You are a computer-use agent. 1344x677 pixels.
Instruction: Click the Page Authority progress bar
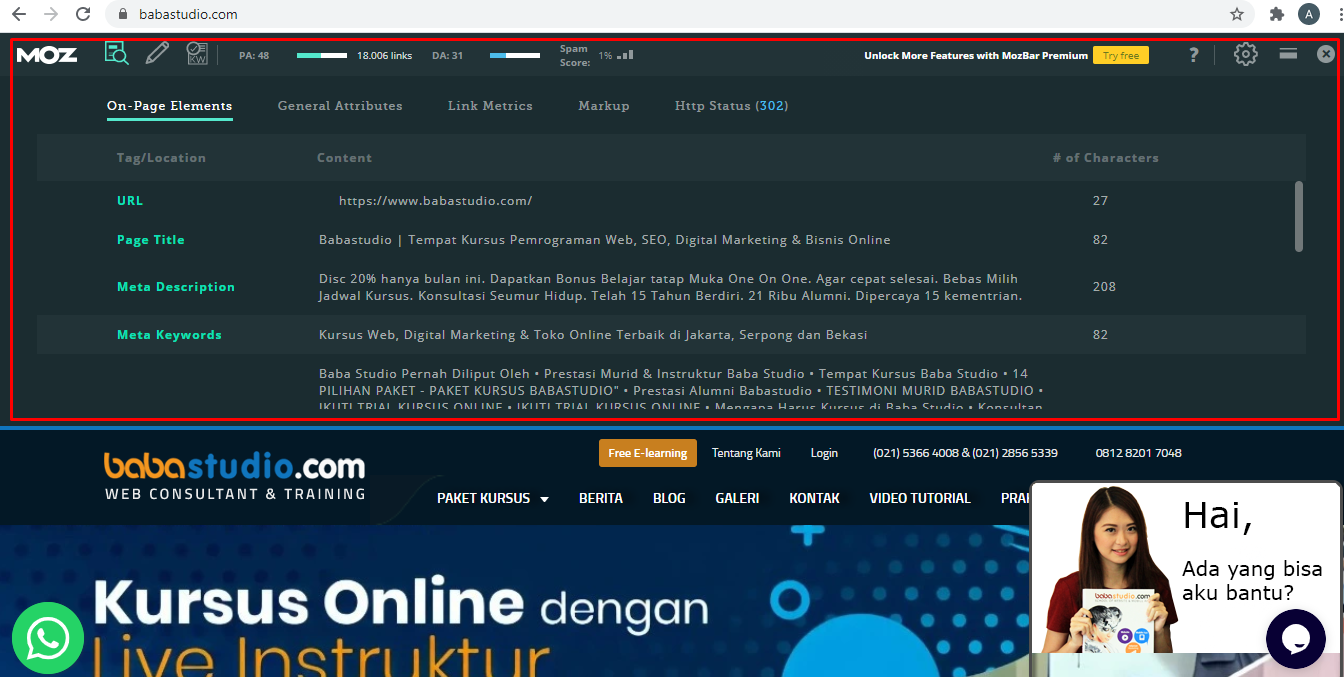(322, 56)
